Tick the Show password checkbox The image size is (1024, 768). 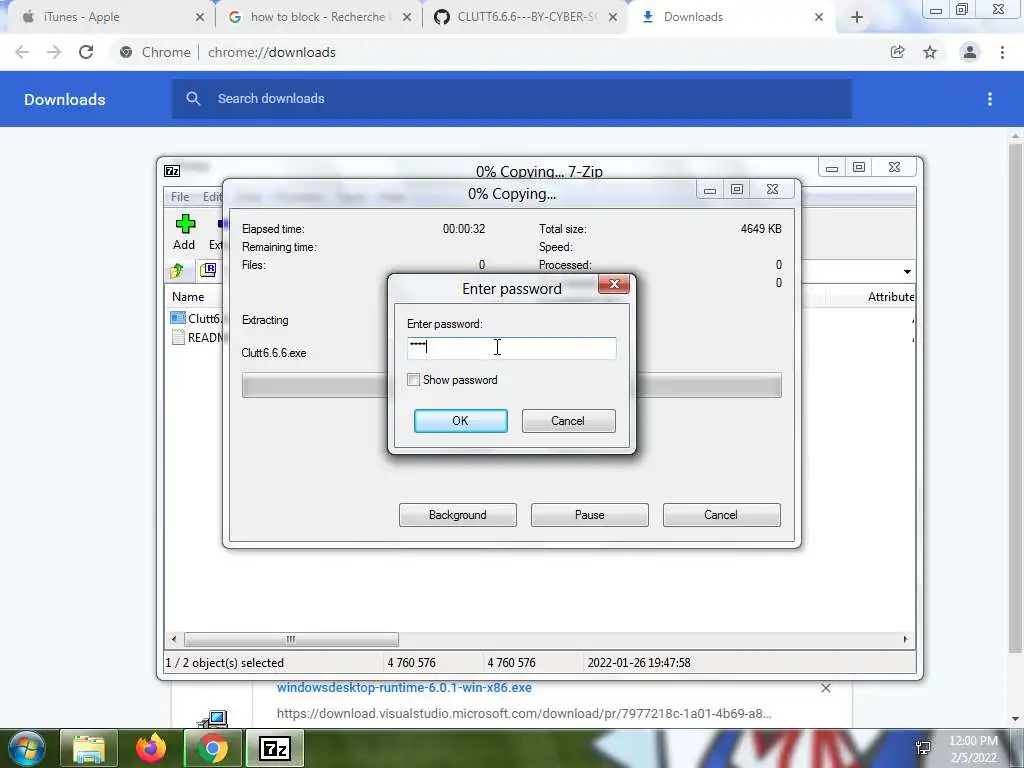(x=413, y=379)
